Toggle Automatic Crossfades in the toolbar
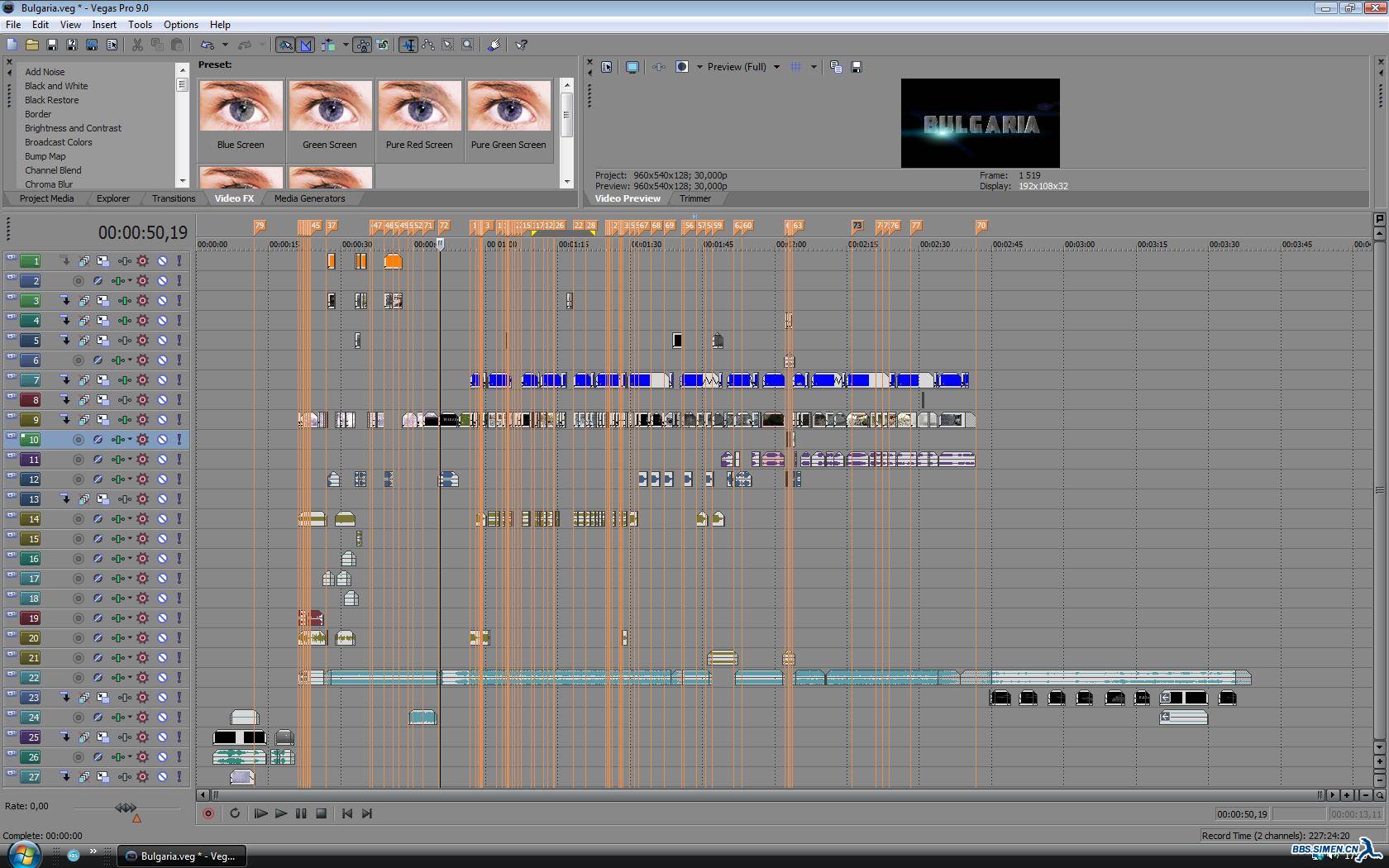1389x868 pixels. [306, 45]
